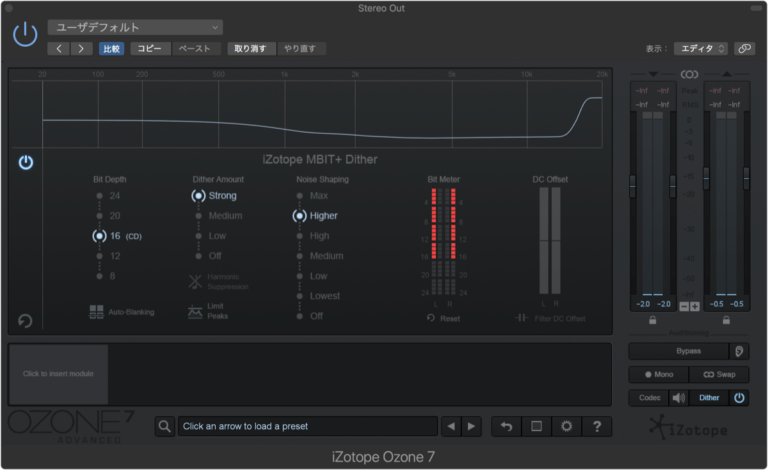Viewport: 768px width, 470px height.
Task: Click the speaker icon beside Codec
Action: click(679, 398)
